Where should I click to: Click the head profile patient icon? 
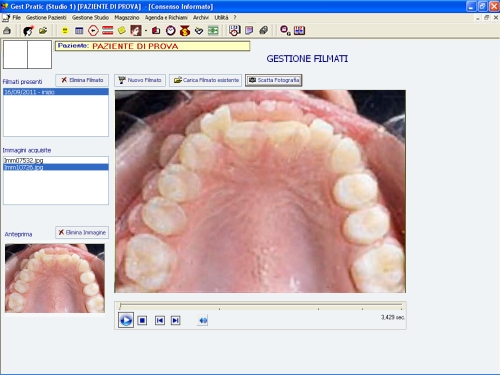click(28, 31)
